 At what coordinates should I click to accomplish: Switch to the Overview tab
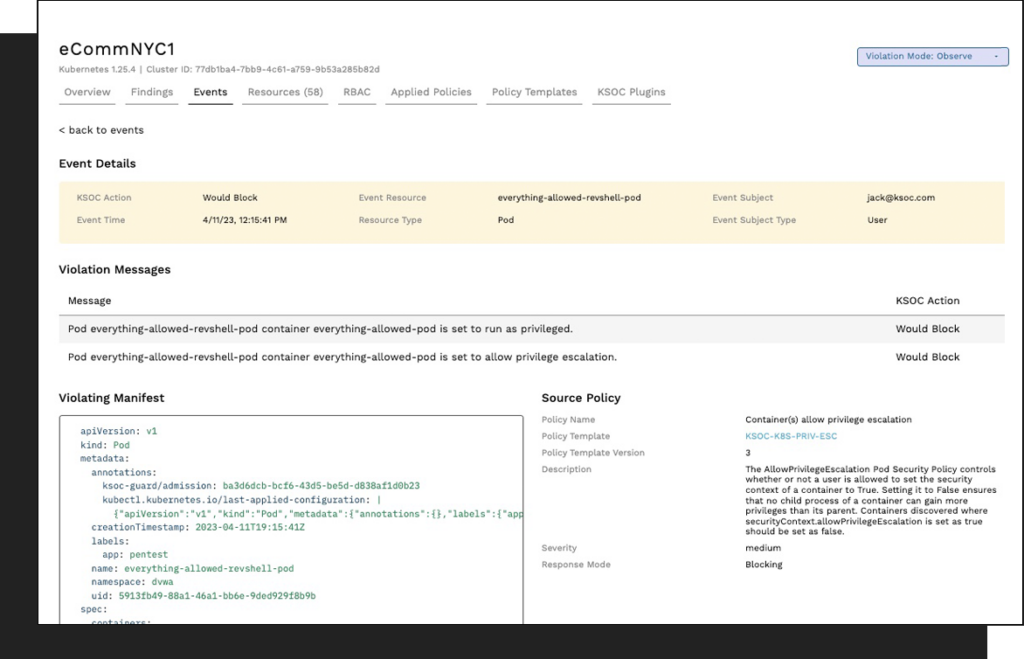click(87, 92)
